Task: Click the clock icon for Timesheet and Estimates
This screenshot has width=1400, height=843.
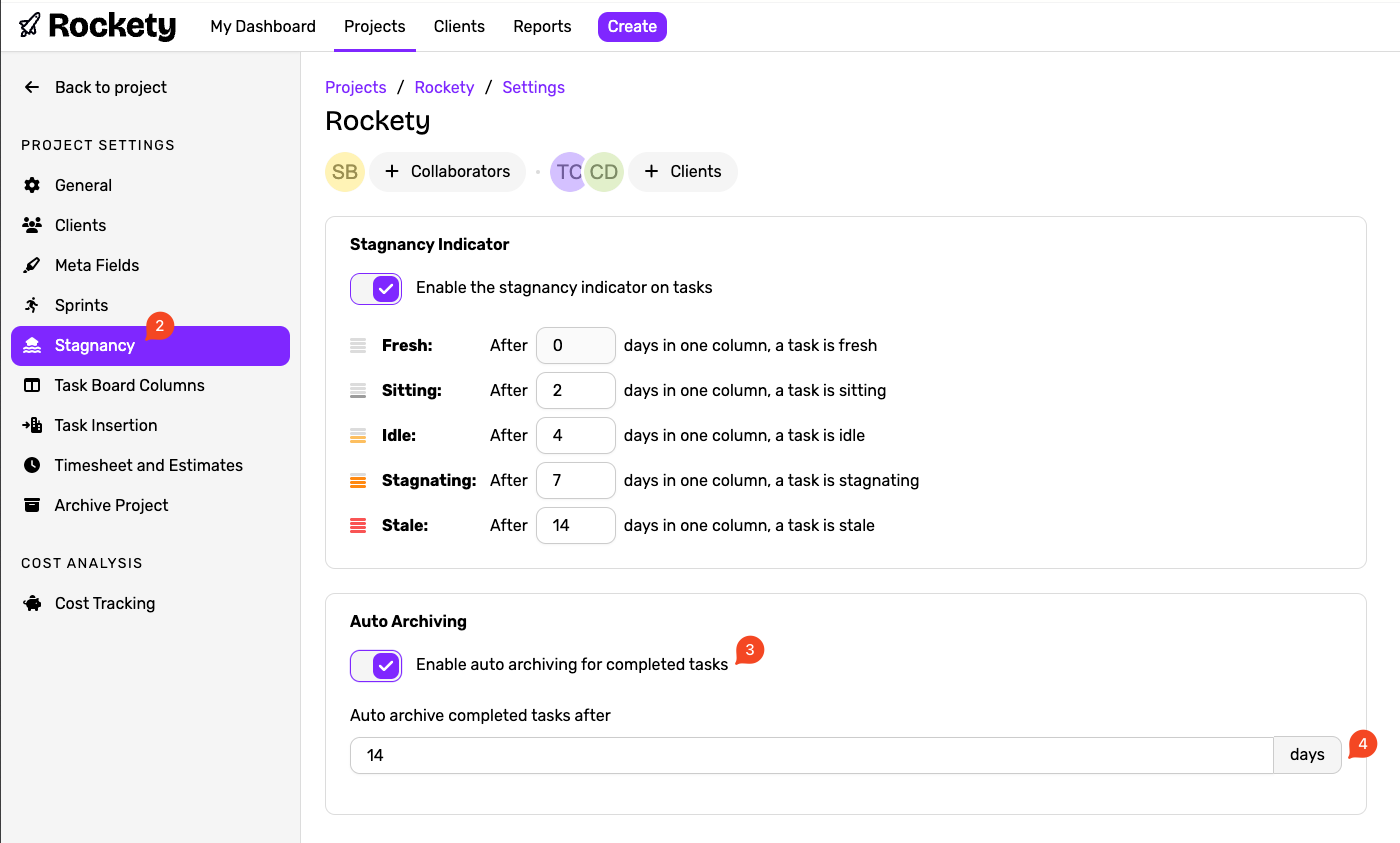Action: [32, 465]
